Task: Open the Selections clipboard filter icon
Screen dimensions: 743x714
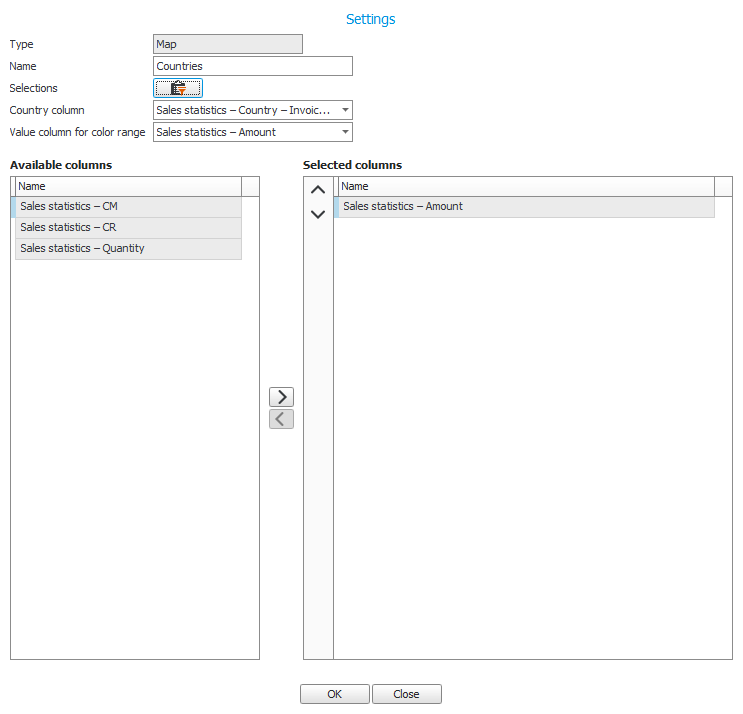Action: point(178,88)
